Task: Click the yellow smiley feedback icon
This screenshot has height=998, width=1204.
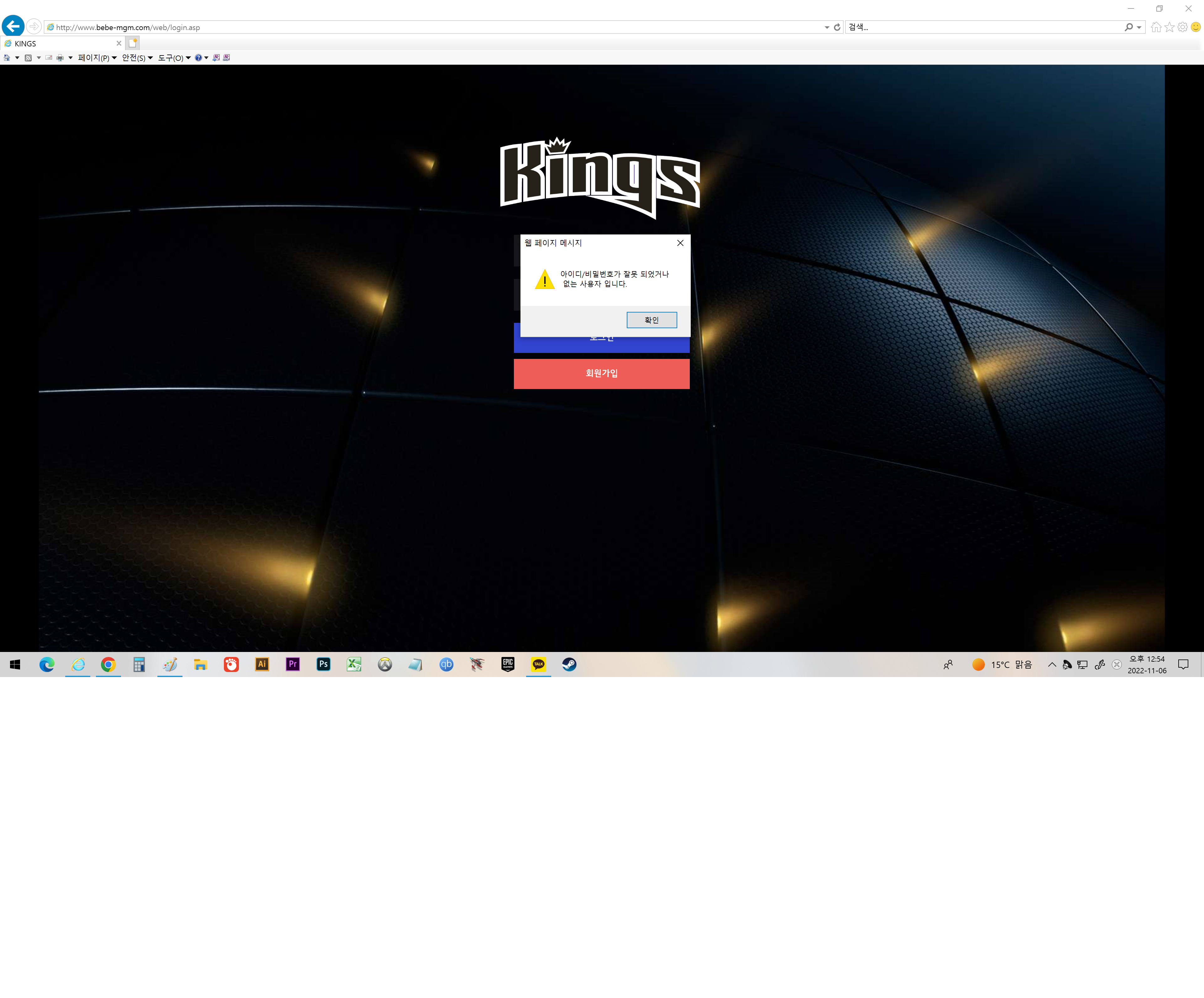Action: (x=1196, y=27)
